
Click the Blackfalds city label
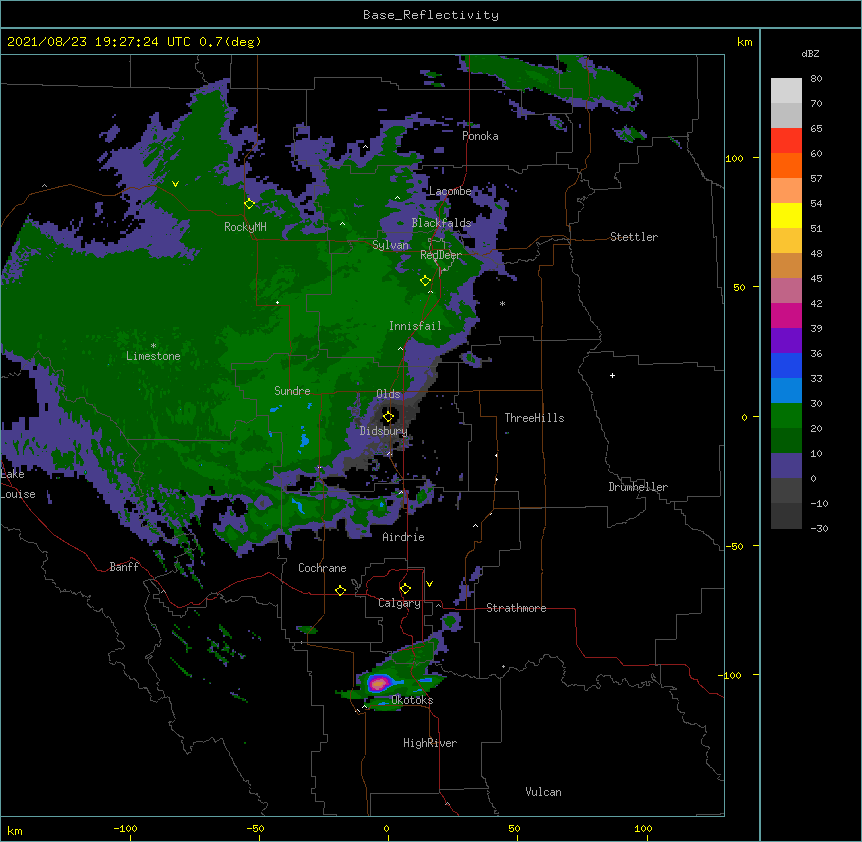point(441,223)
